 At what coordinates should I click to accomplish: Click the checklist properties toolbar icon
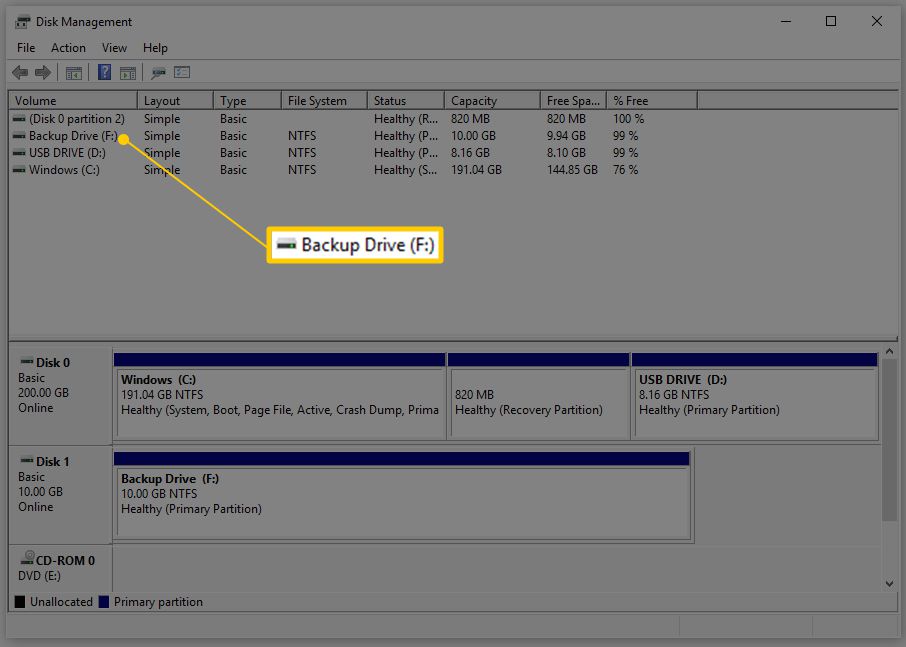click(x=182, y=73)
